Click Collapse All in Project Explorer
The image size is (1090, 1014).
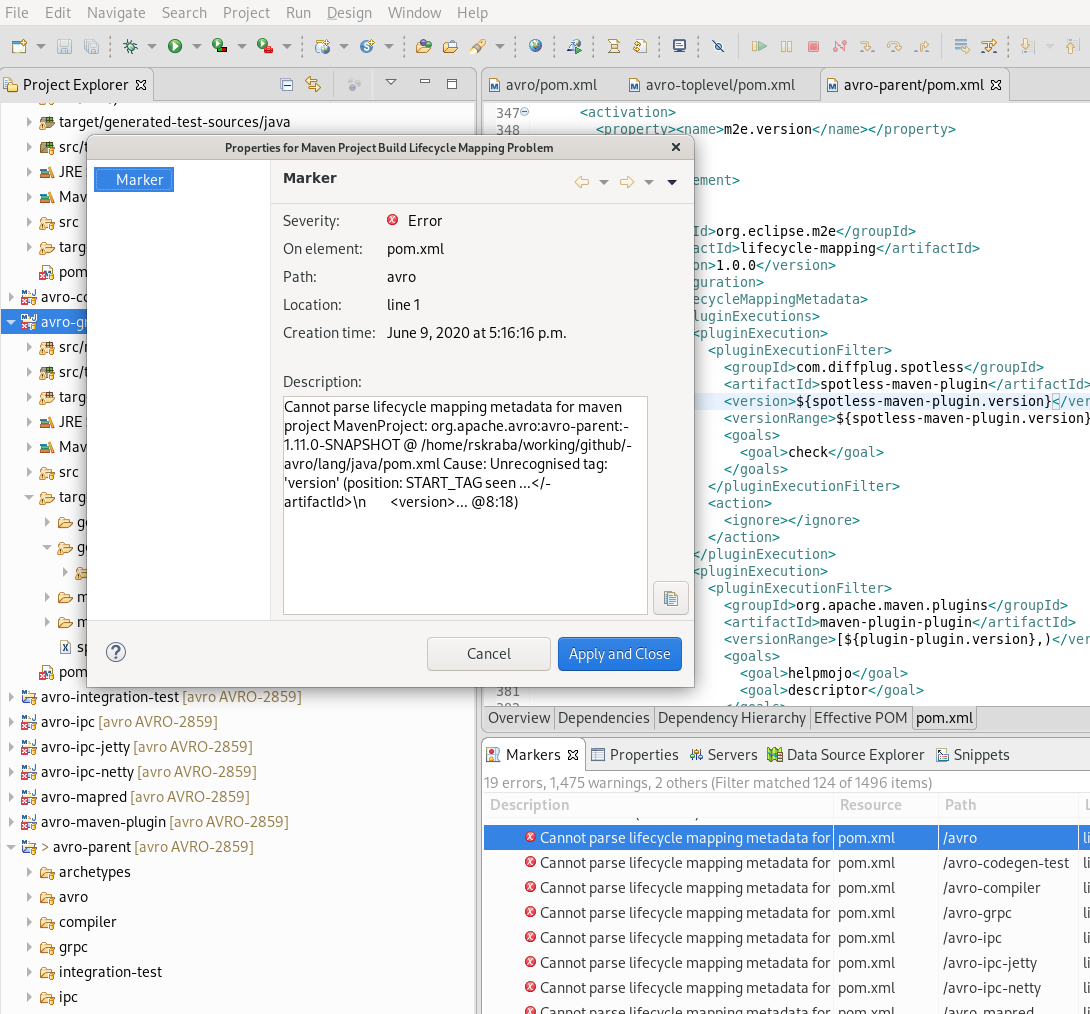286,85
